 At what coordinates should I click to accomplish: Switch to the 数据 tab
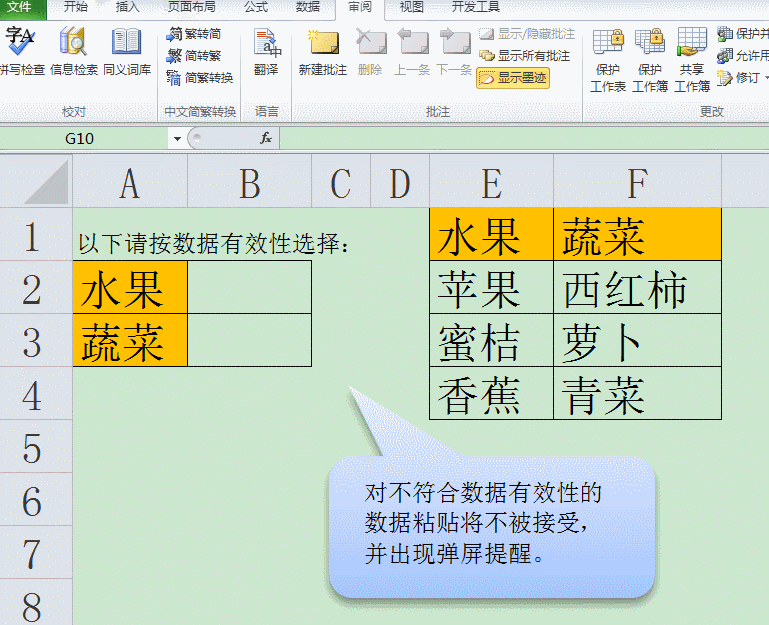click(308, 7)
